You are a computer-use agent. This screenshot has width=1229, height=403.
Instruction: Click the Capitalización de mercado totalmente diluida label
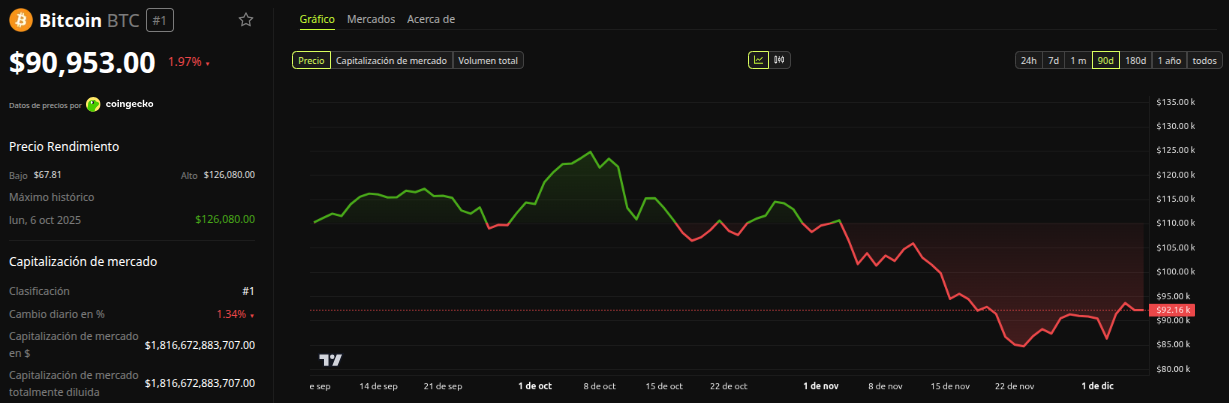(73, 383)
